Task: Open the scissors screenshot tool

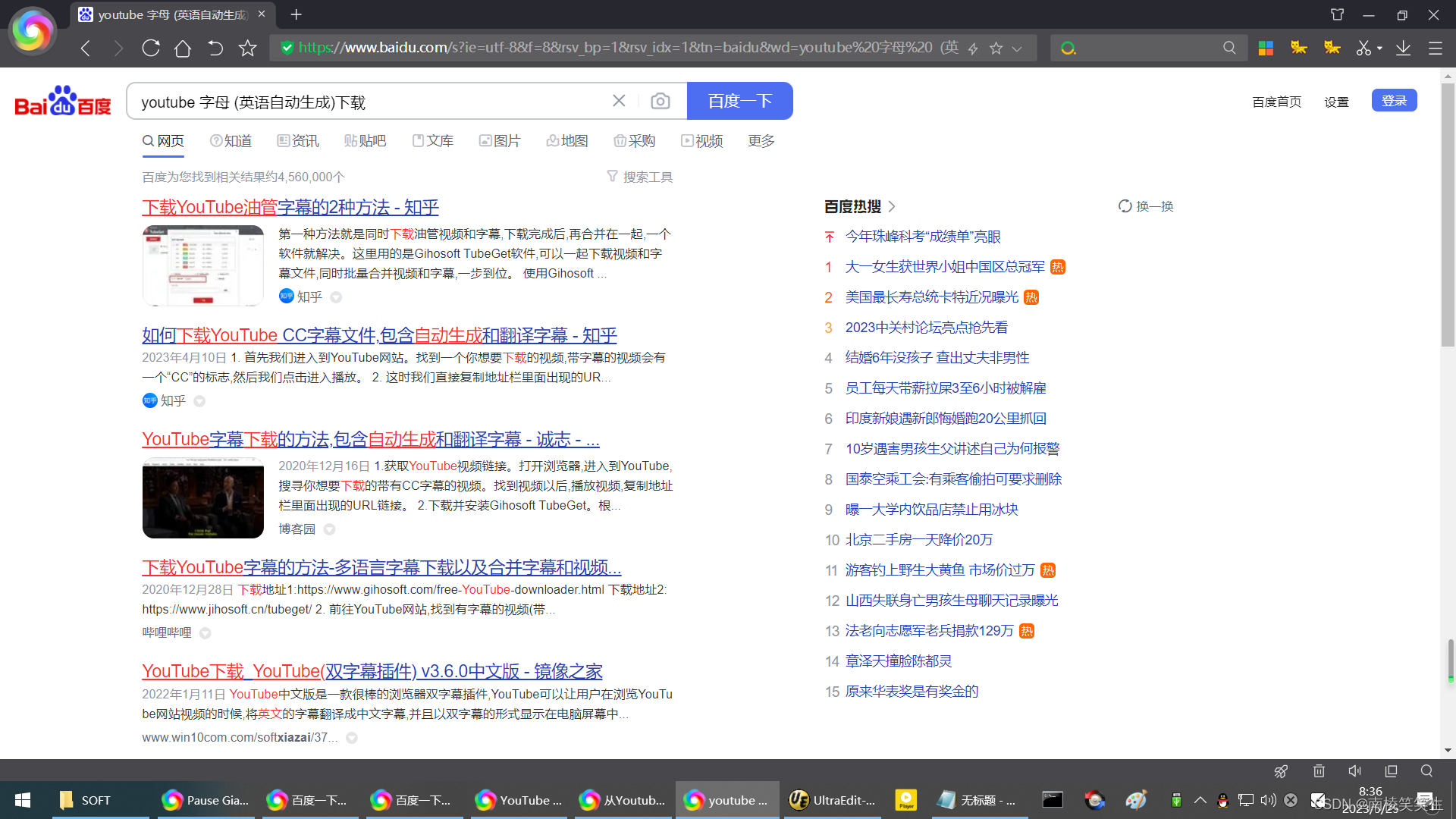Action: 1363,48
